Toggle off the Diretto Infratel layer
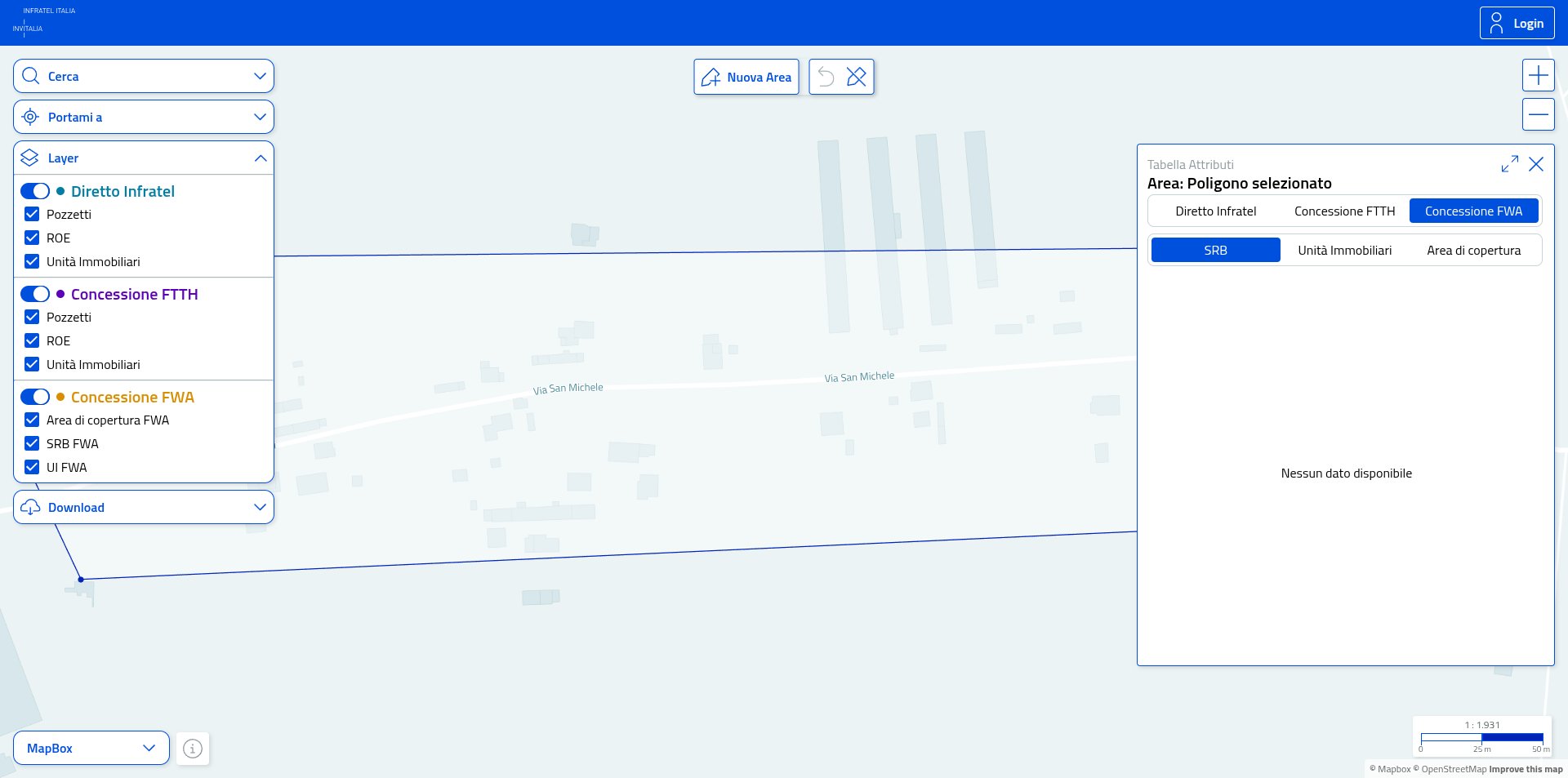The image size is (1568, 778). (x=35, y=191)
